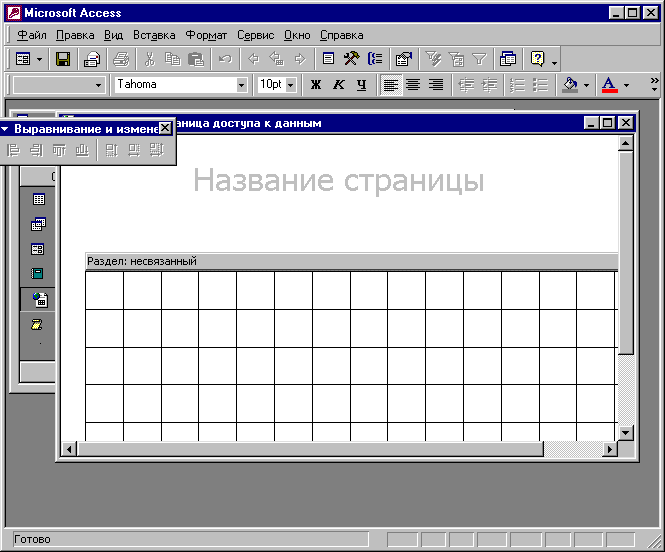Open the Toolbox hammer icon
665x552 pixels.
352,59
